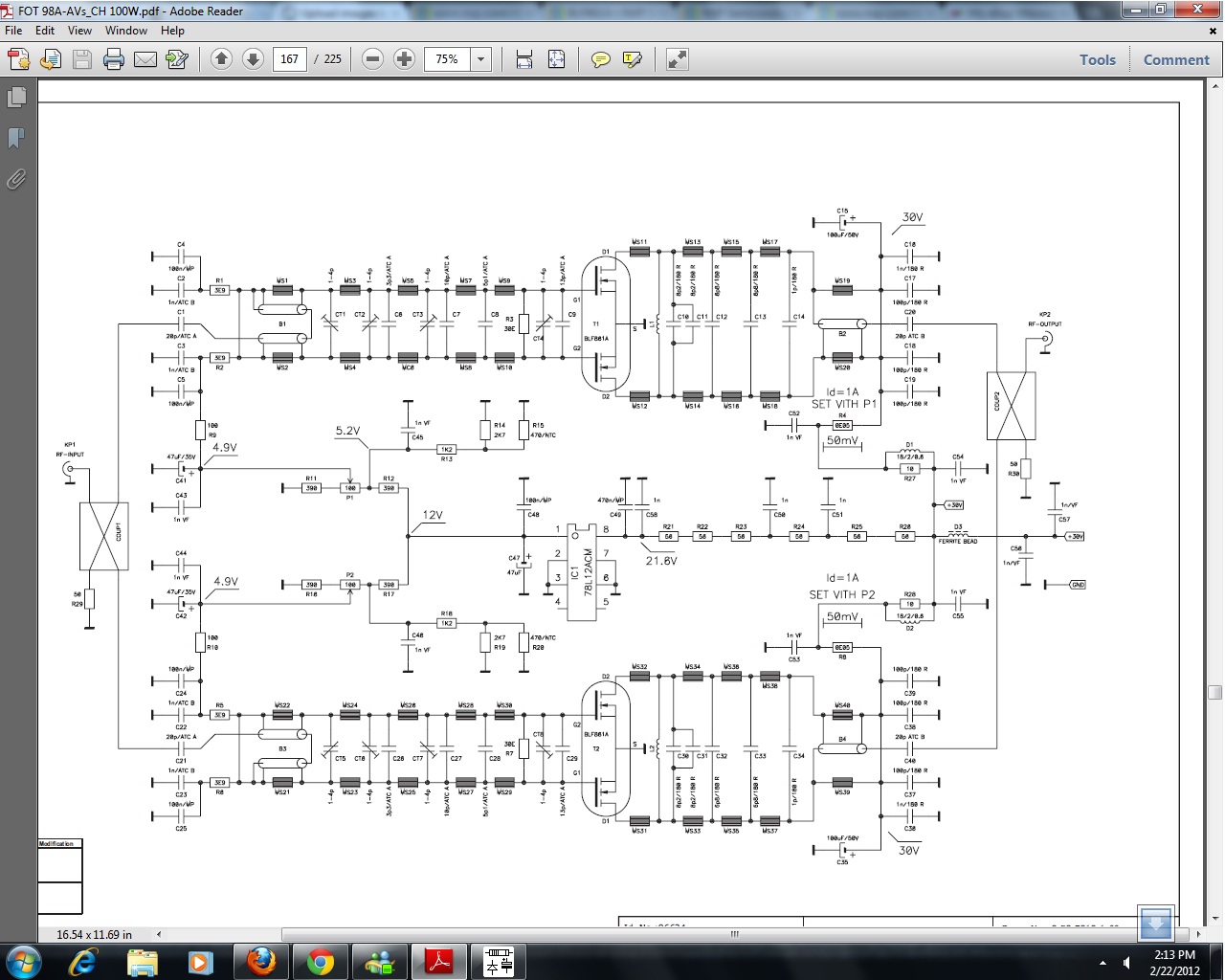Open the File menu

[13, 31]
